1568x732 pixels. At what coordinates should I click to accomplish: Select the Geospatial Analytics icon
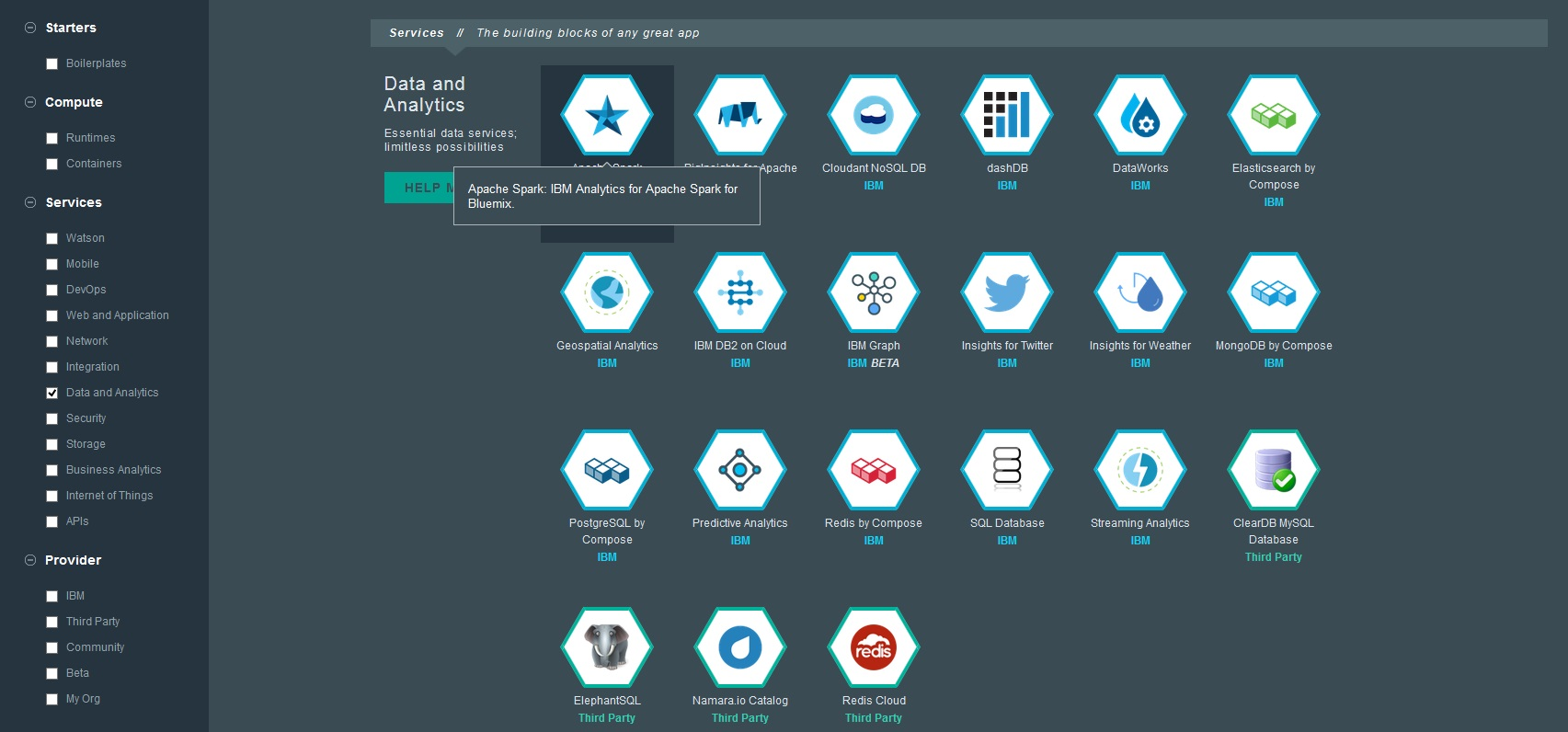point(607,293)
